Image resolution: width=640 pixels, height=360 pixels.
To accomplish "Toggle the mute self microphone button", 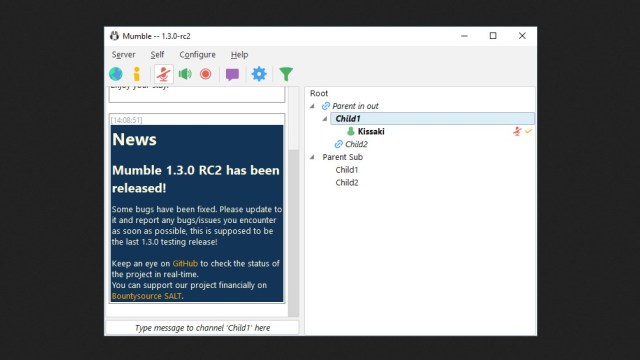I will tap(164, 74).
